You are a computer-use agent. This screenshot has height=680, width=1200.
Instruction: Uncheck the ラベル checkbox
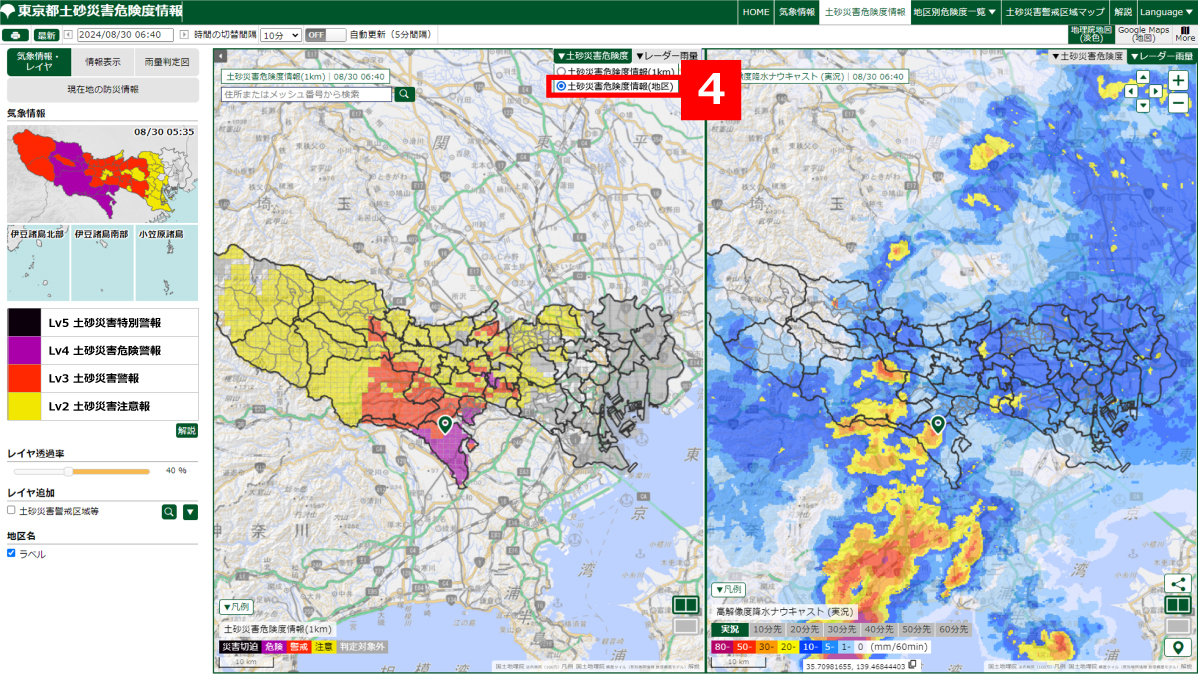click(11, 553)
